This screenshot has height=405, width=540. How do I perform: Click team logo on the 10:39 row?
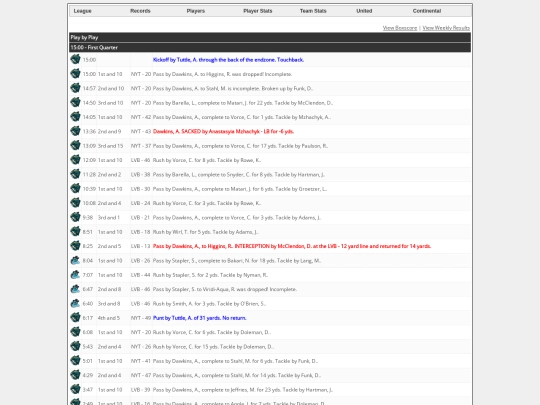(x=75, y=188)
